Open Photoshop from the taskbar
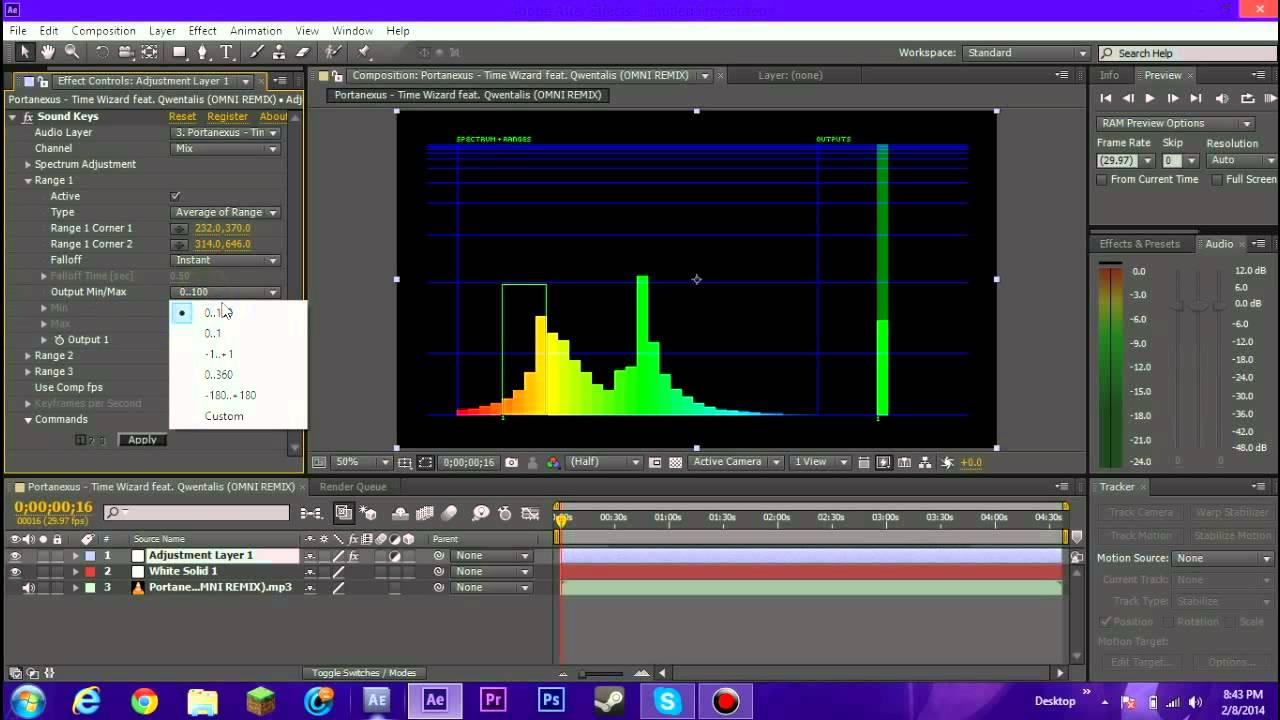Viewport: 1280px width, 720px height. click(x=550, y=701)
